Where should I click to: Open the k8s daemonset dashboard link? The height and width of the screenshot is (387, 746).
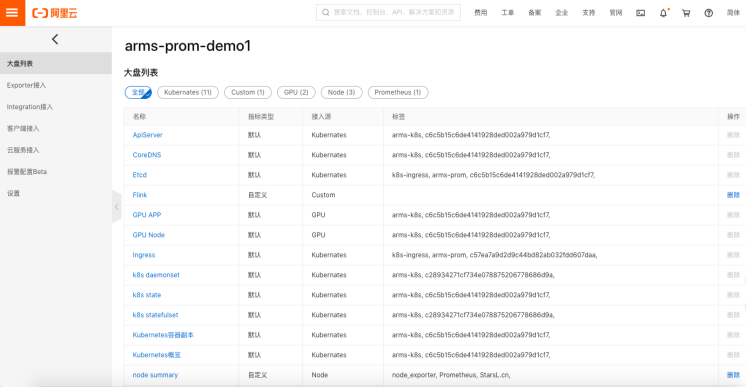tap(156, 275)
